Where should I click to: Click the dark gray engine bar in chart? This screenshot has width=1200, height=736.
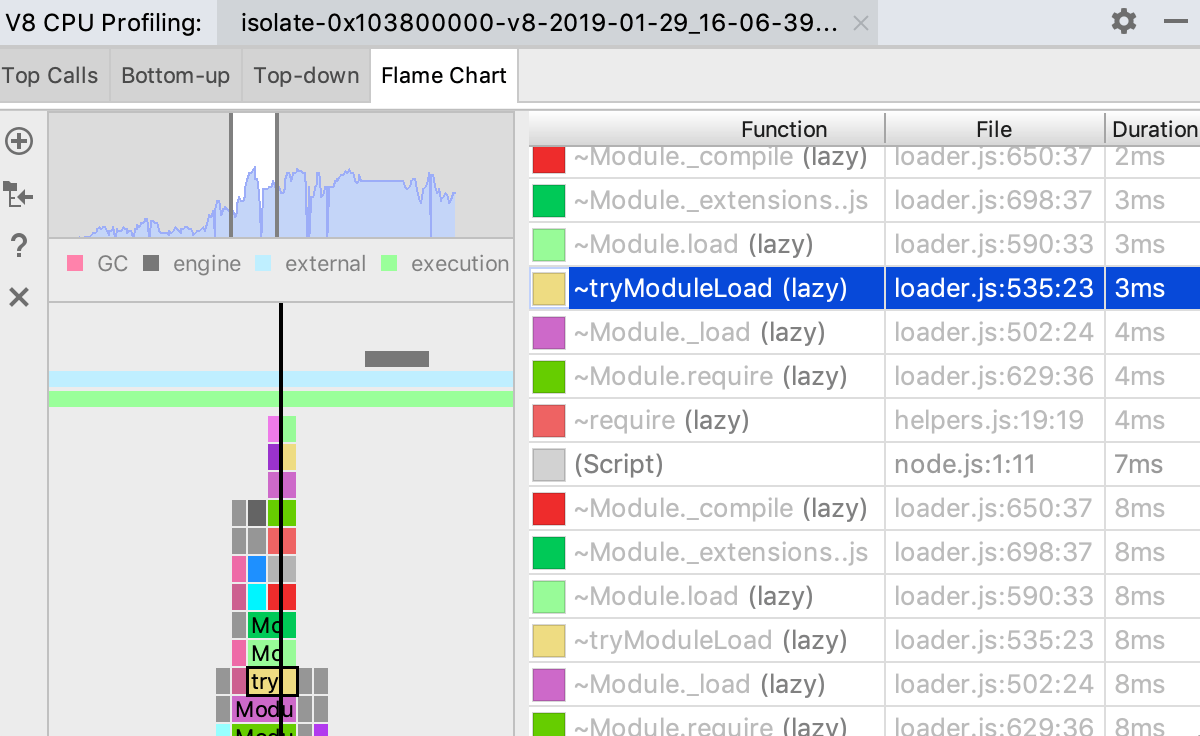[396, 359]
